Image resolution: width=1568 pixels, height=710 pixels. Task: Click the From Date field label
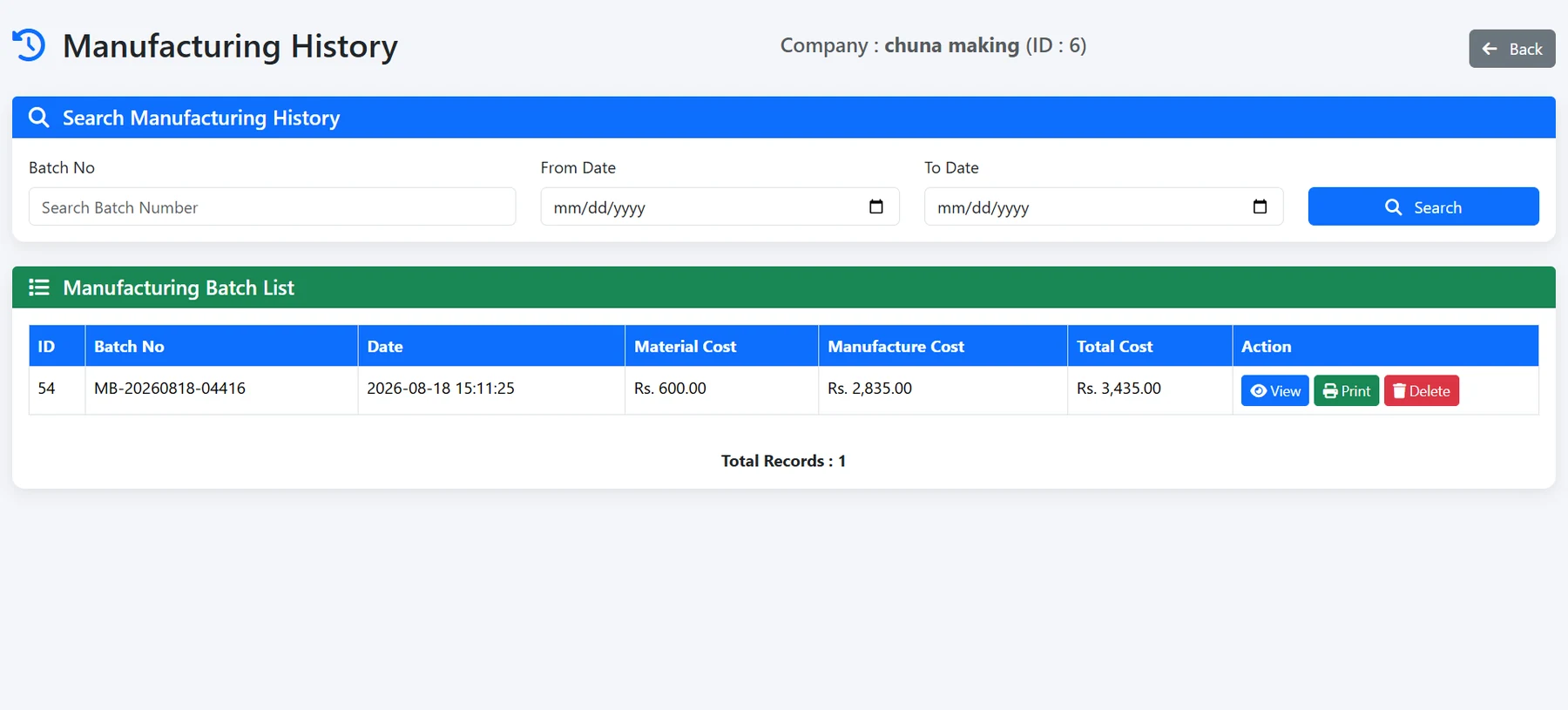[x=578, y=167]
